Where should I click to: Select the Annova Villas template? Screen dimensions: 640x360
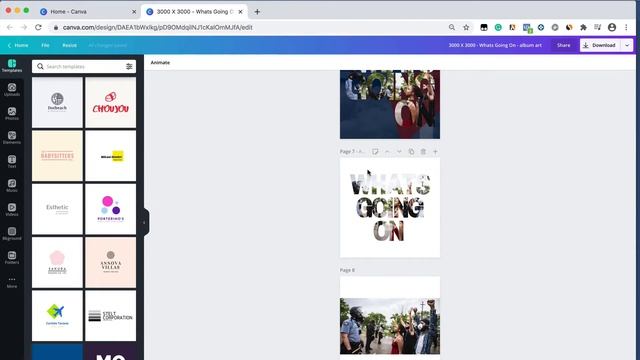[x=111, y=262]
